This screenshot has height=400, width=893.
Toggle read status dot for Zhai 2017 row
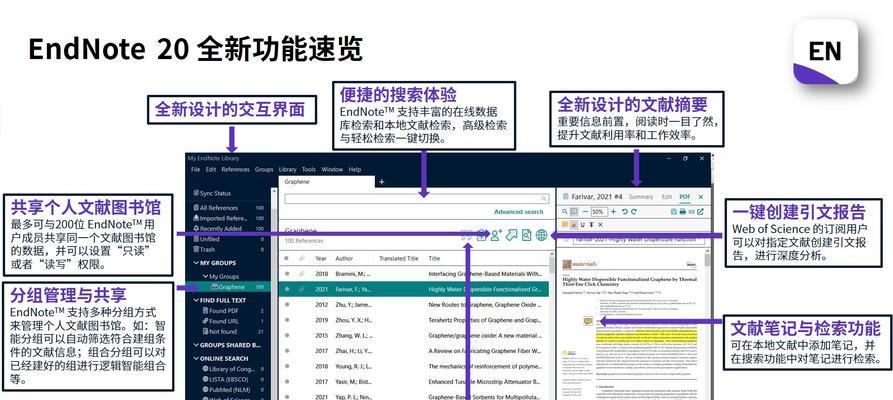(x=287, y=351)
